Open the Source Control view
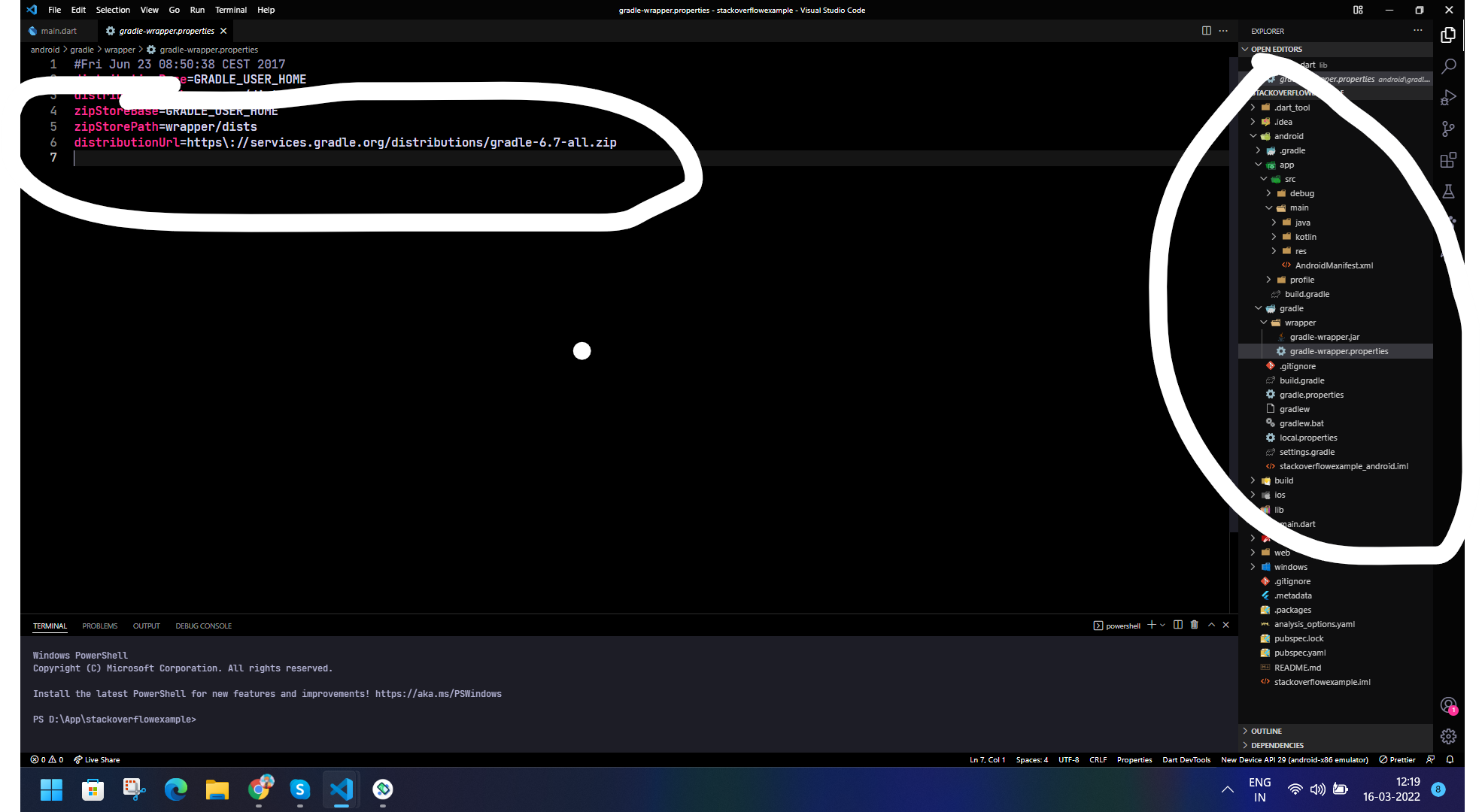The width and height of the screenshot is (1482, 812). click(1448, 129)
